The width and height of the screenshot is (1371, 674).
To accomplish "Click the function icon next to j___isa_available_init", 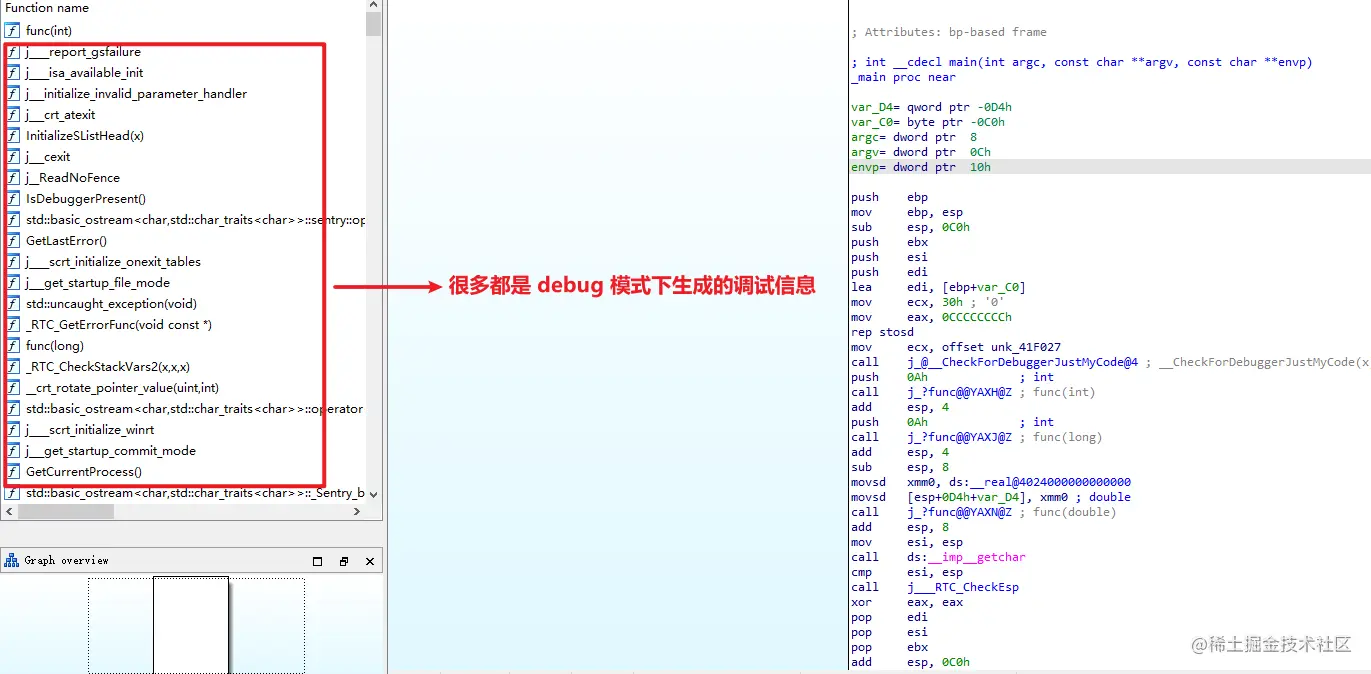I will [12, 72].
